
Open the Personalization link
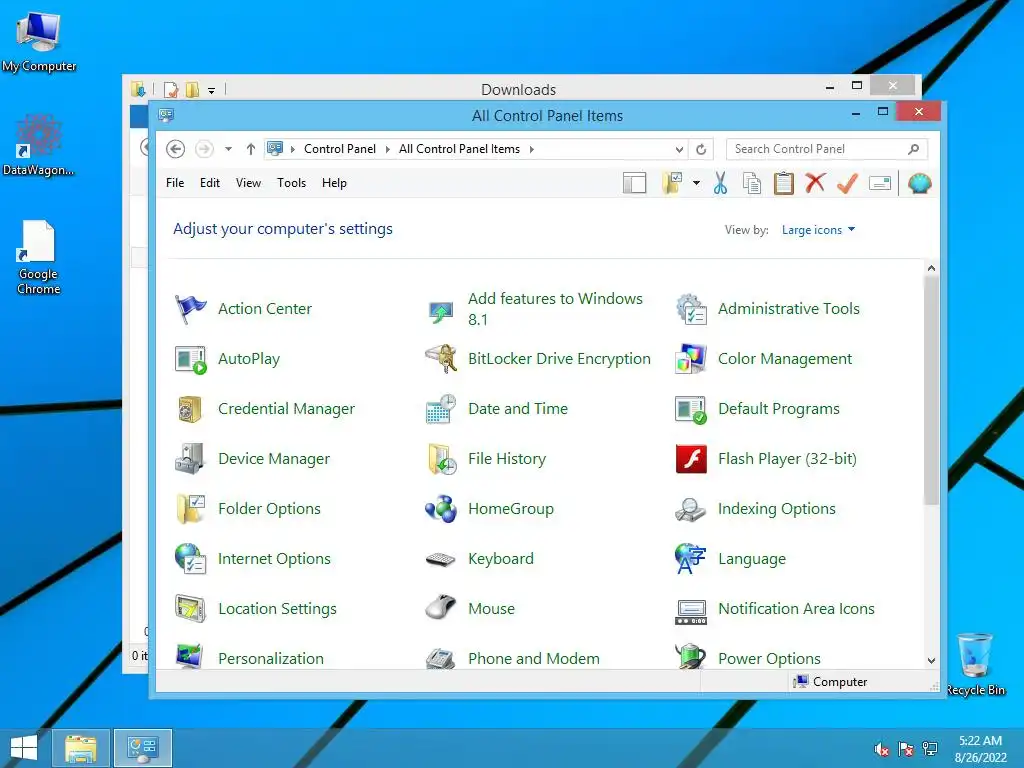pyautogui.click(x=271, y=658)
